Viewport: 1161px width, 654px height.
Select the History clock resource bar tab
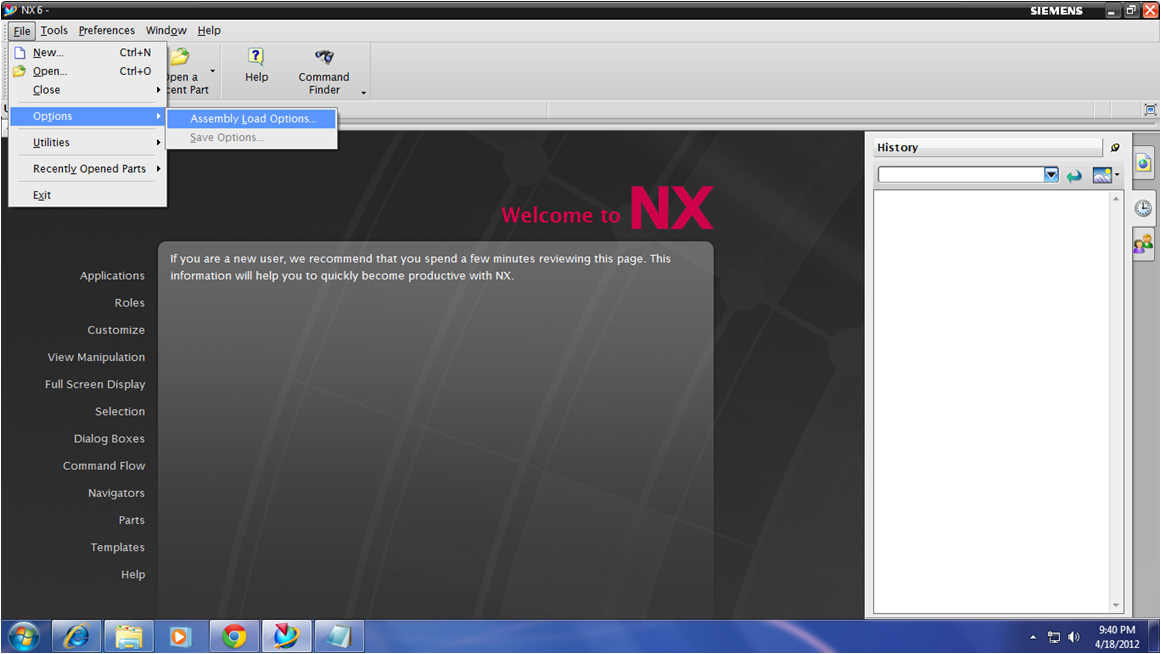(x=1143, y=208)
